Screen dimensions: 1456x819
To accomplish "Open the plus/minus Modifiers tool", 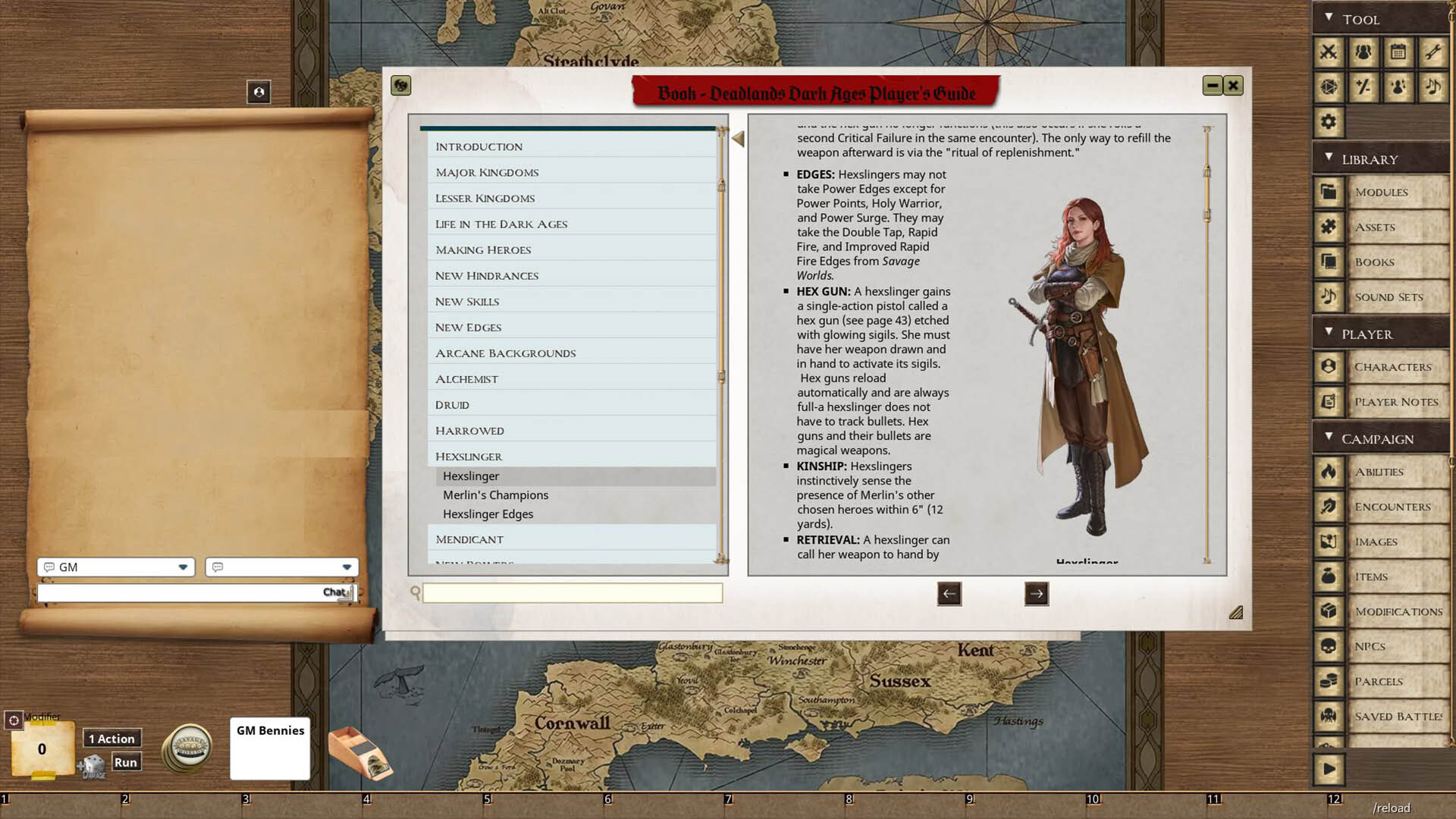I will point(1363,87).
